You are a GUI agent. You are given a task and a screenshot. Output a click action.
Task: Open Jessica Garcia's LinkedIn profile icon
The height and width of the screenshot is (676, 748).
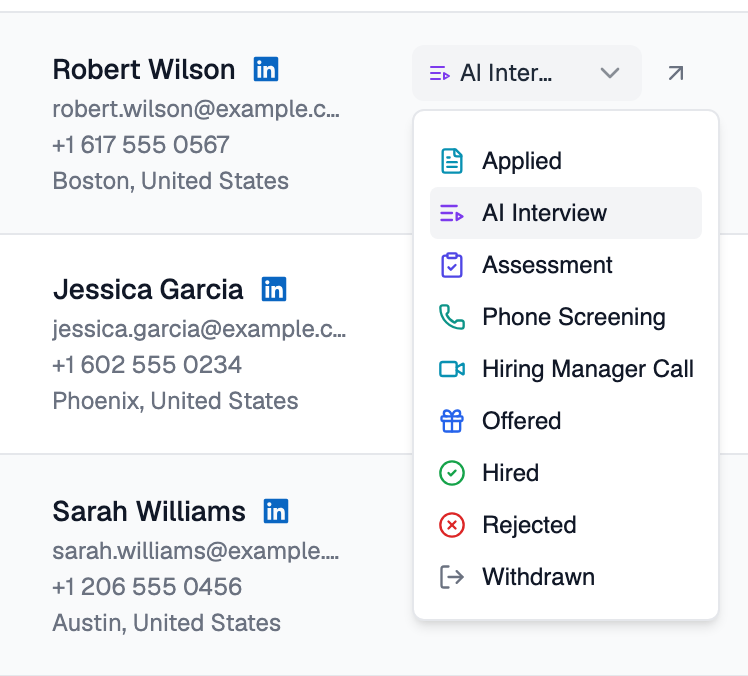(x=274, y=289)
